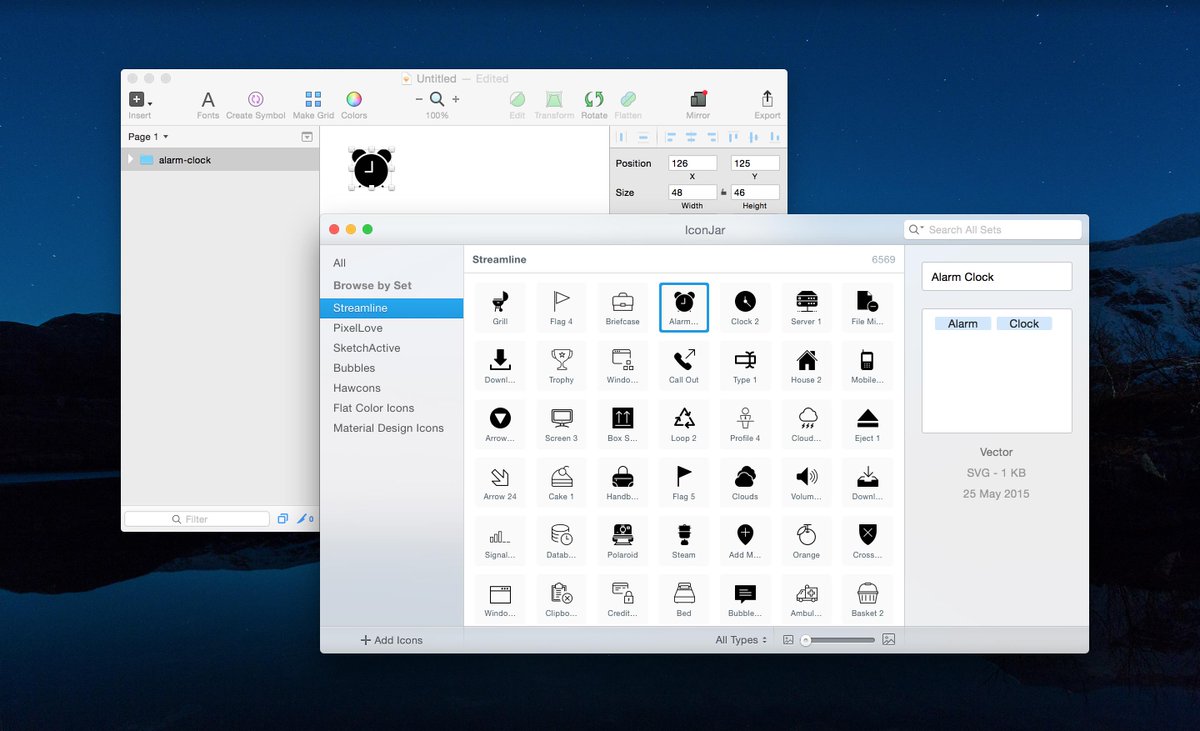Select the alarm-clock layer in Sketch
This screenshot has width=1200, height=731.
[220, 160]
